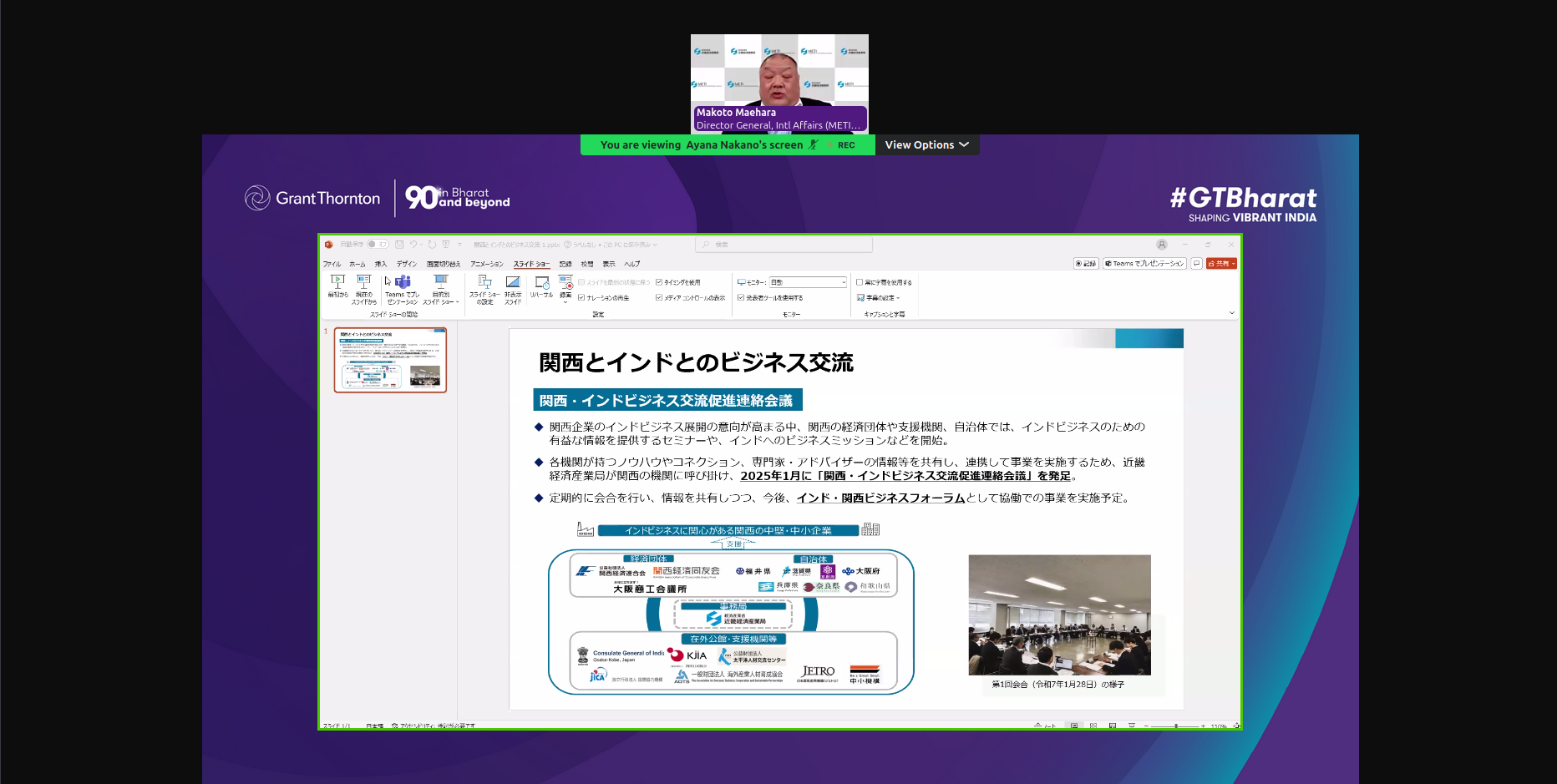Image resolution: width=1557 pixels, height=784 pixels.
Task: Click the record (記録) button at top right
Action: (x=1086, y=264)
